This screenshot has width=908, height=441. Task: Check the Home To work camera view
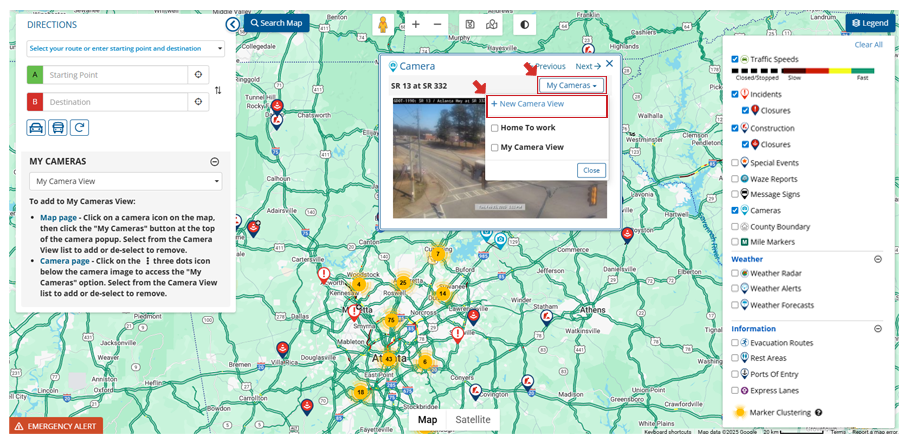[x=495, y=128]
